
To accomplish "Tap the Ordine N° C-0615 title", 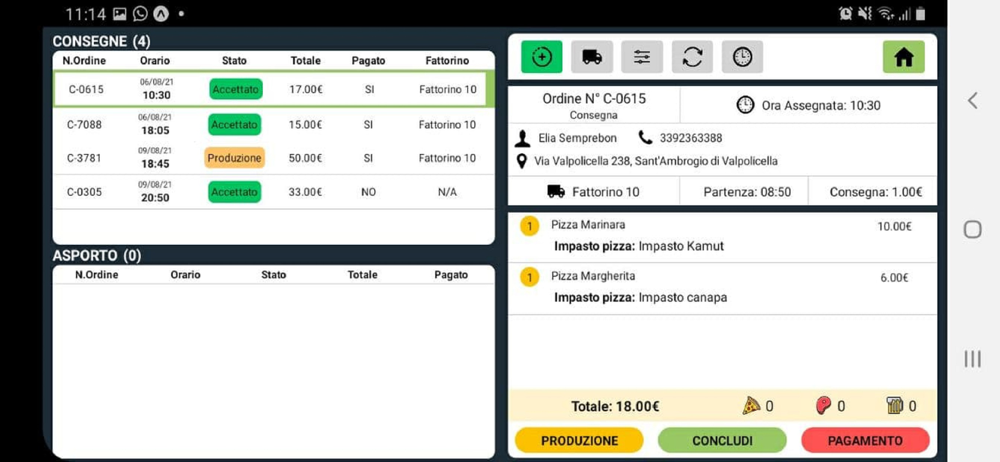I will (x=594, y=99).
